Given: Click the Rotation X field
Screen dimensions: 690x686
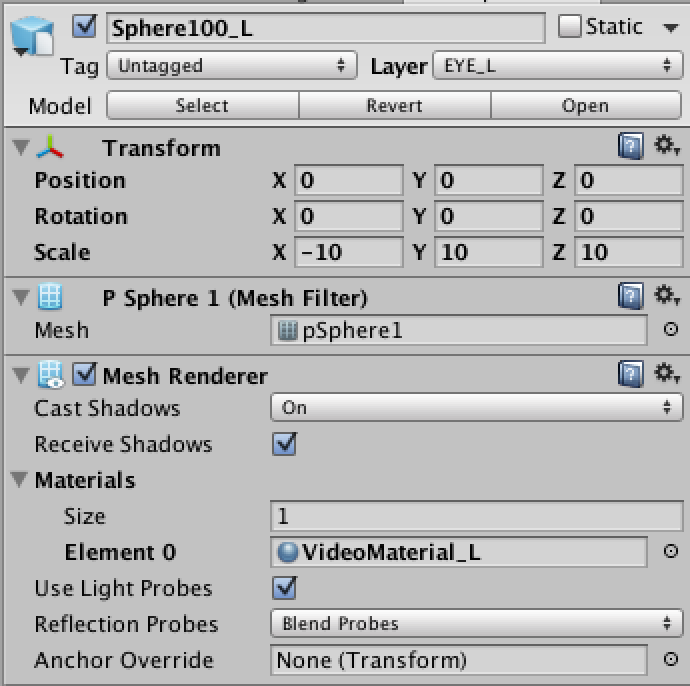Looking at the screenshot, I should point(349,216).
